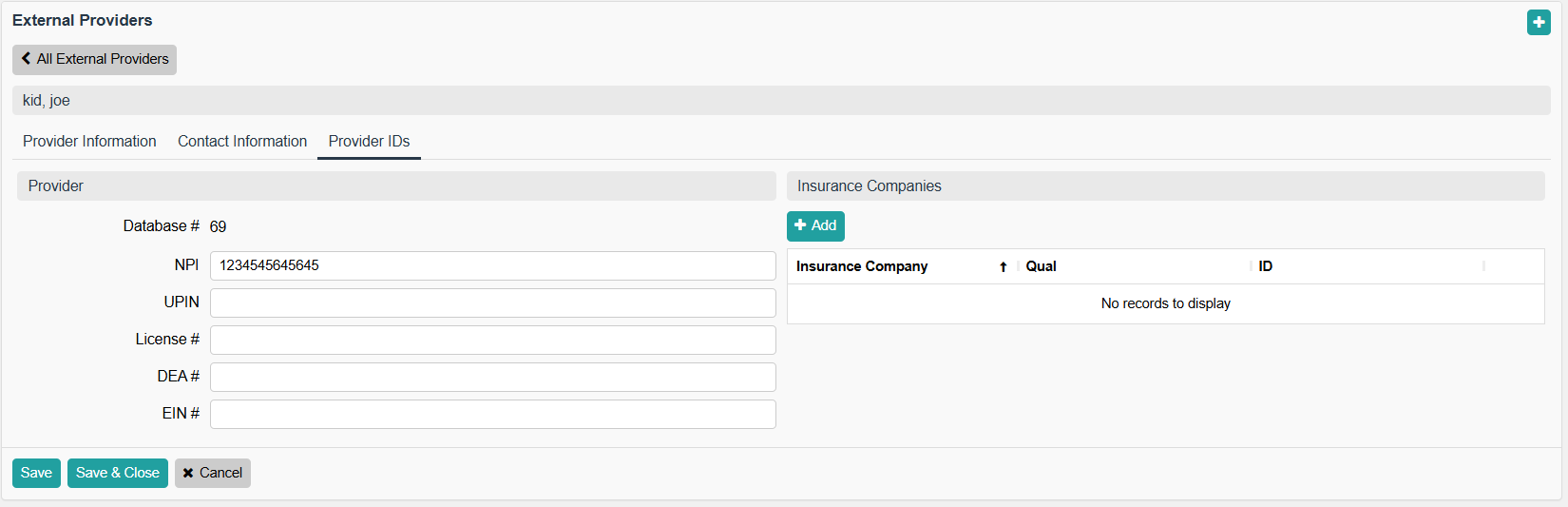The image size is (1568, 507).
Task: Click the sort arrow on Insurance Company column
Action: pos(1003,267)
